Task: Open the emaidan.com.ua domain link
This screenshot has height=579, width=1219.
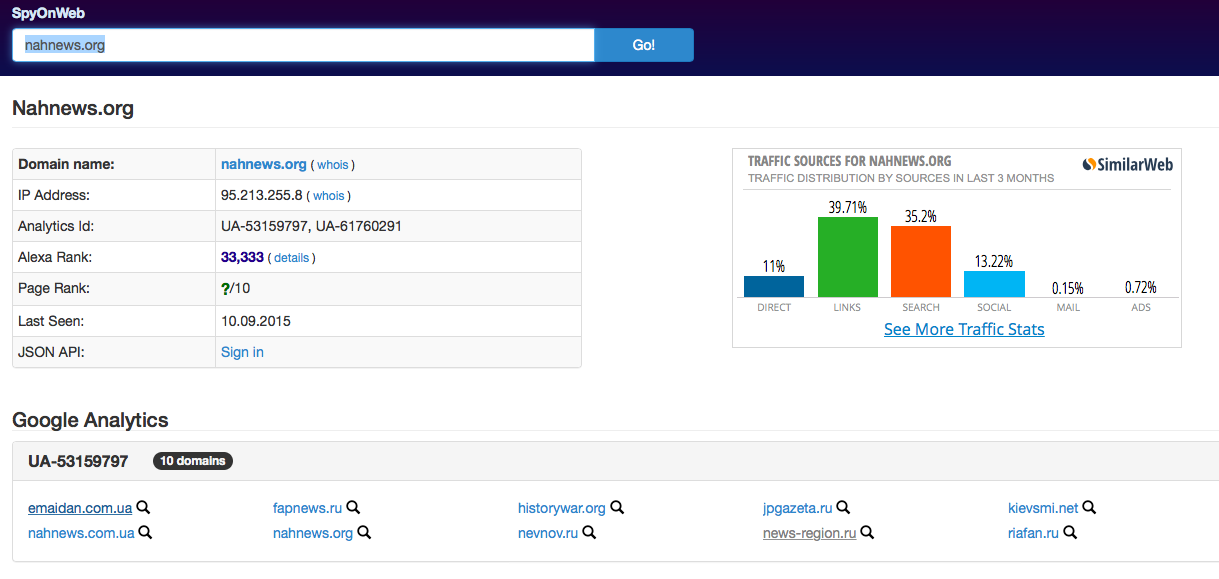Action: [x=80, y=508]
